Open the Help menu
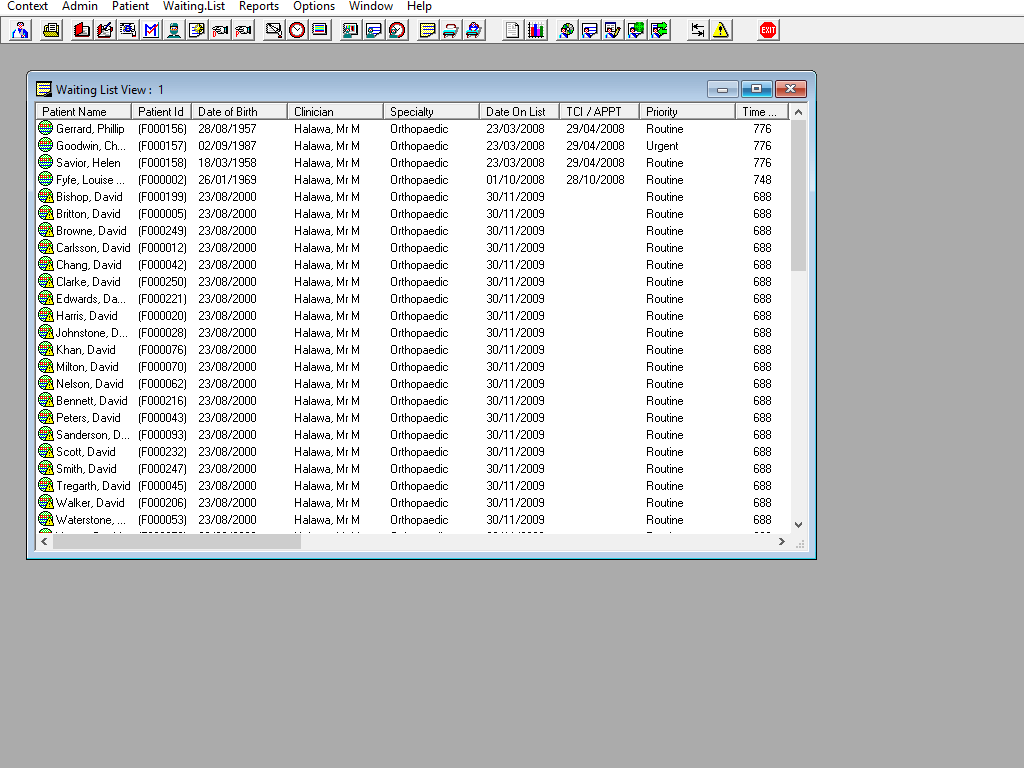The height and width of the screenshot is (768, 1024). point(419,6)
